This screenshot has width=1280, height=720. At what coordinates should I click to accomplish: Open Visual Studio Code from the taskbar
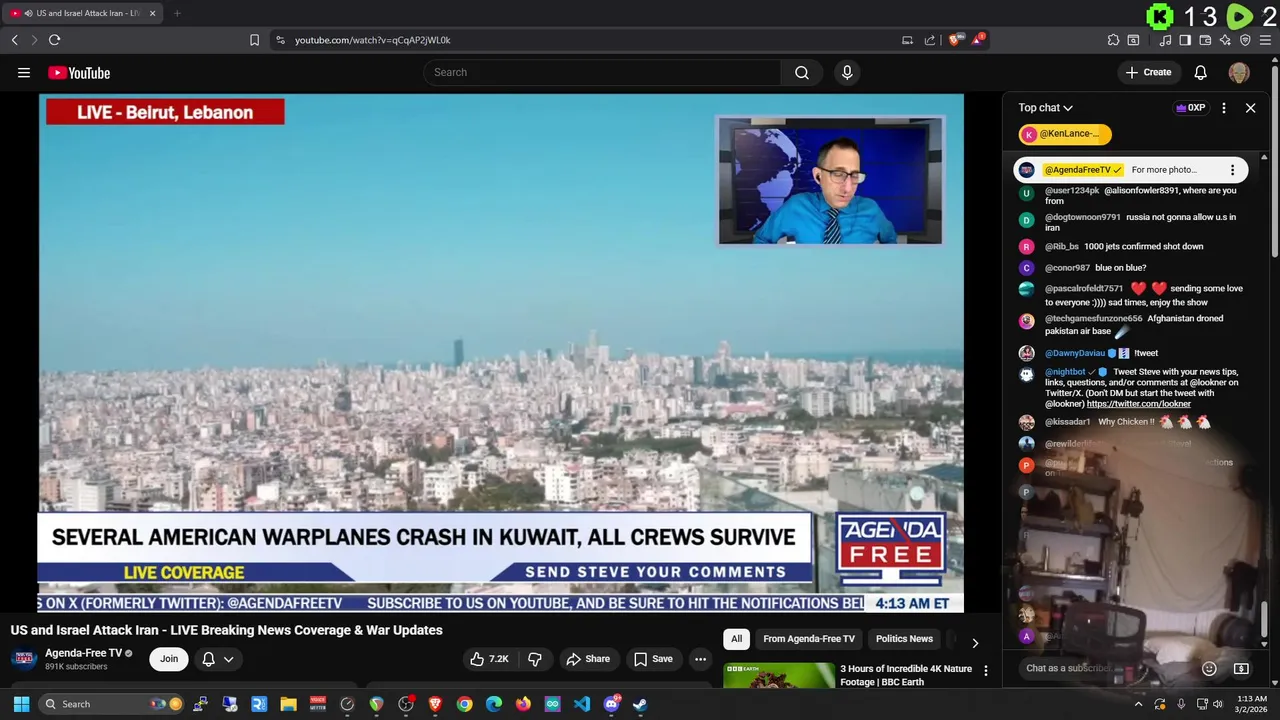tap(582, 704)
